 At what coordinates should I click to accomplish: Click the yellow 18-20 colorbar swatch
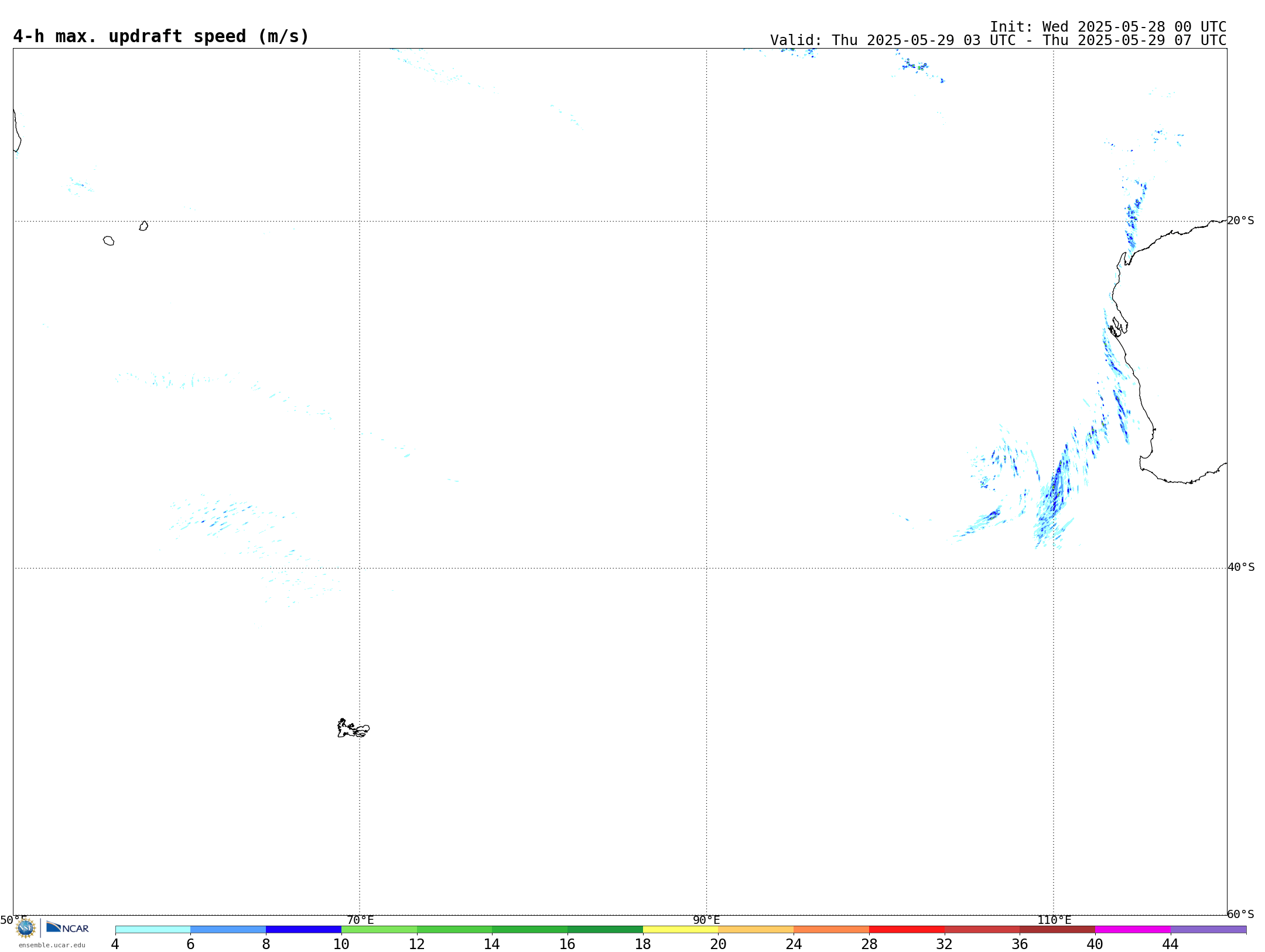[681, 930]
